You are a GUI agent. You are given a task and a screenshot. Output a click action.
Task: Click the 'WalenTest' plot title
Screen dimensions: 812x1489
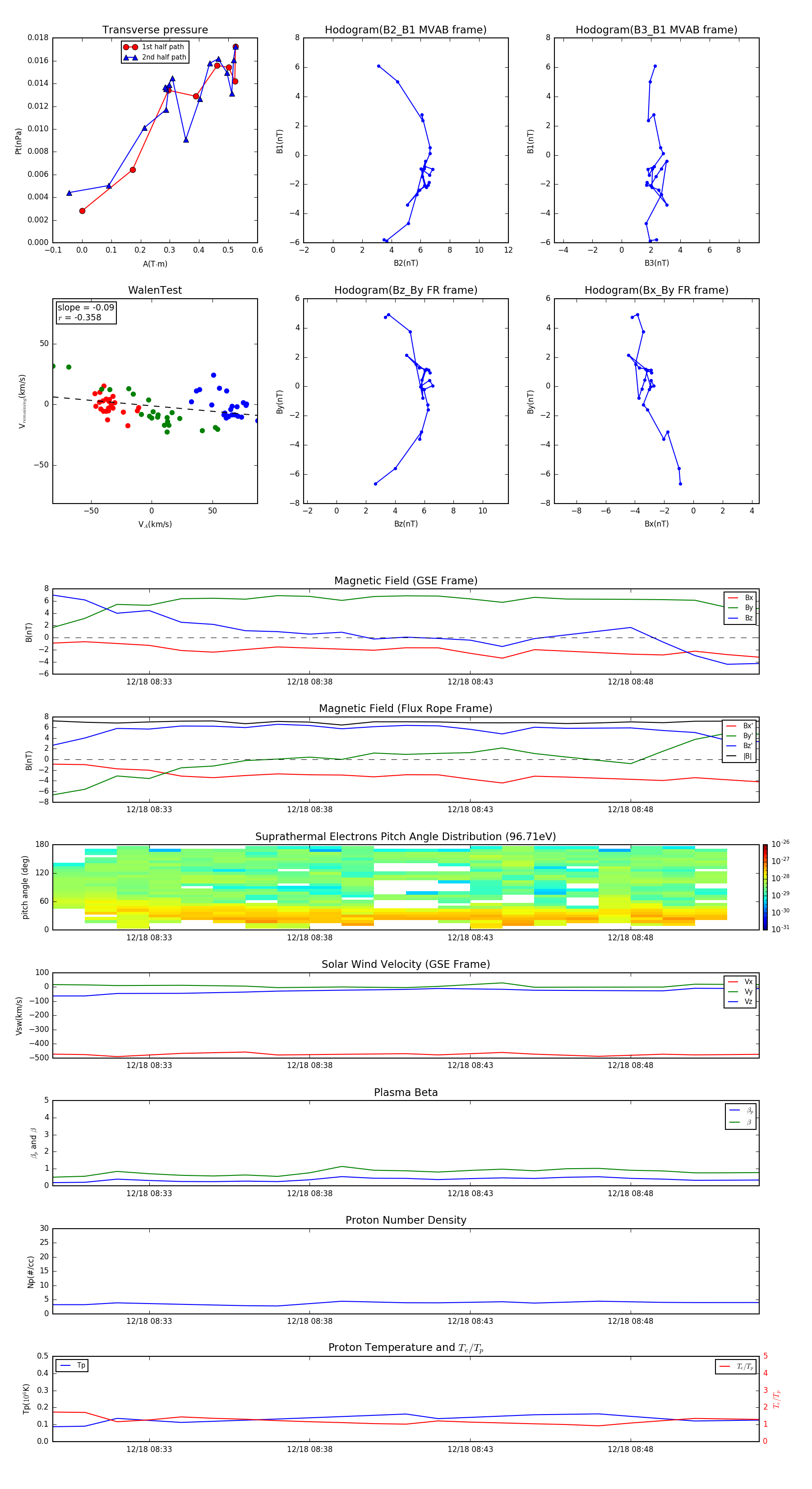(x=155, y=290)
